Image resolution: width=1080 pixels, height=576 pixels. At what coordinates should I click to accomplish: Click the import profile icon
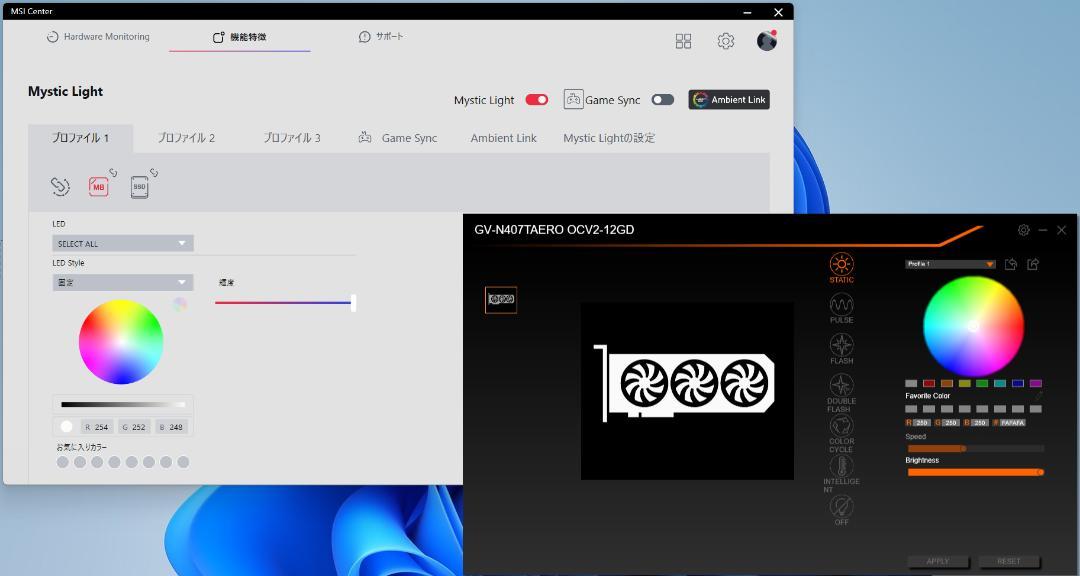pos(1010,264)
